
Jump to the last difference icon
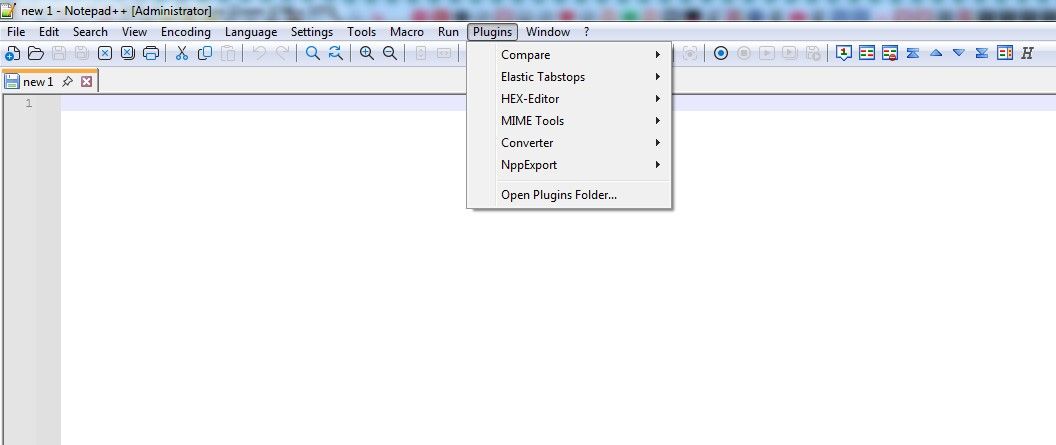pos(981,54)
